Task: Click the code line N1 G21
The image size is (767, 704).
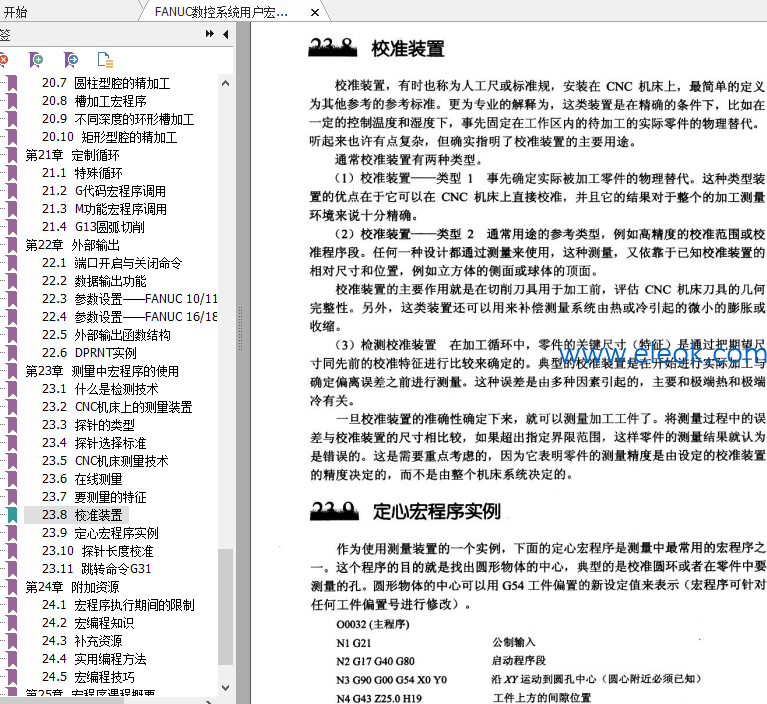Action: [x=354, y=643]
